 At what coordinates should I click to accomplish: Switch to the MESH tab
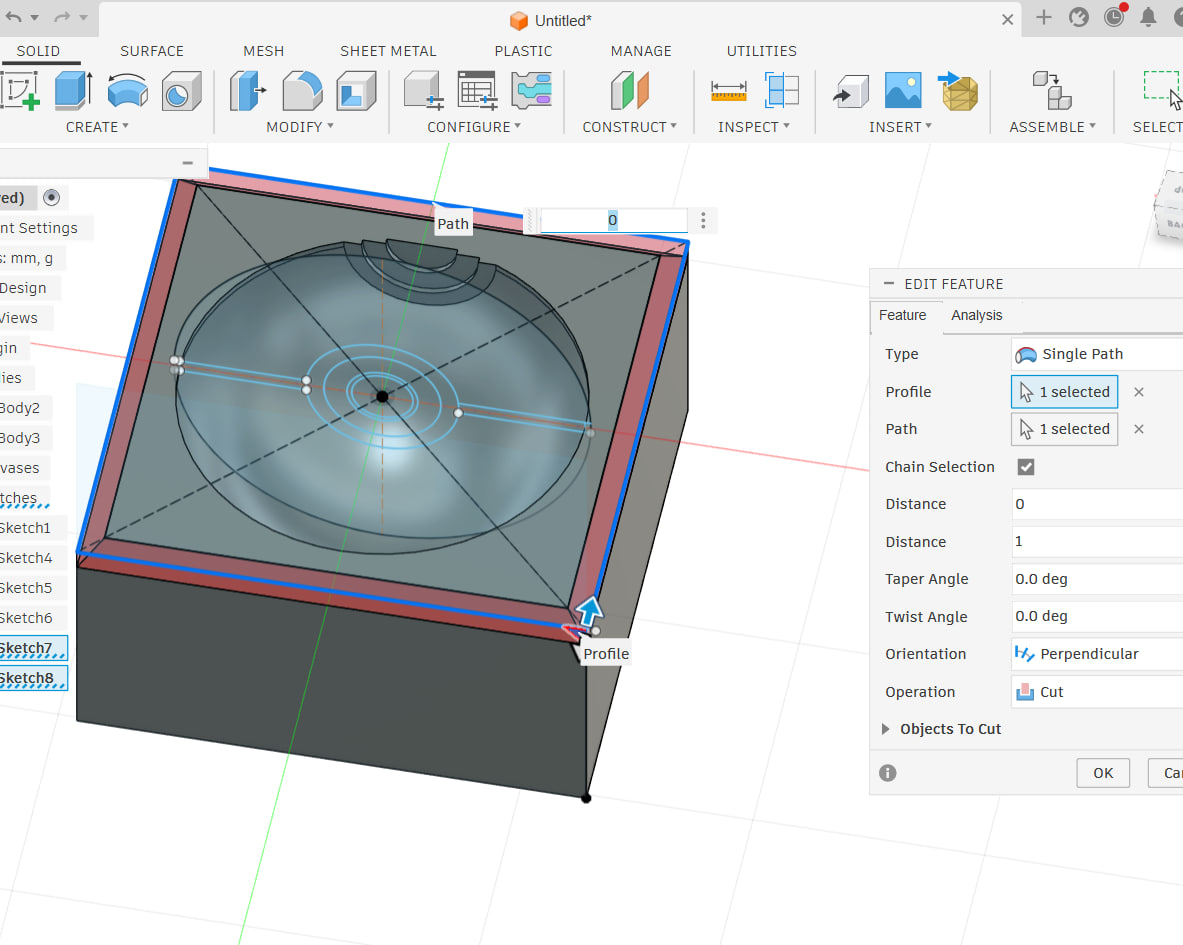click(263, 51)
